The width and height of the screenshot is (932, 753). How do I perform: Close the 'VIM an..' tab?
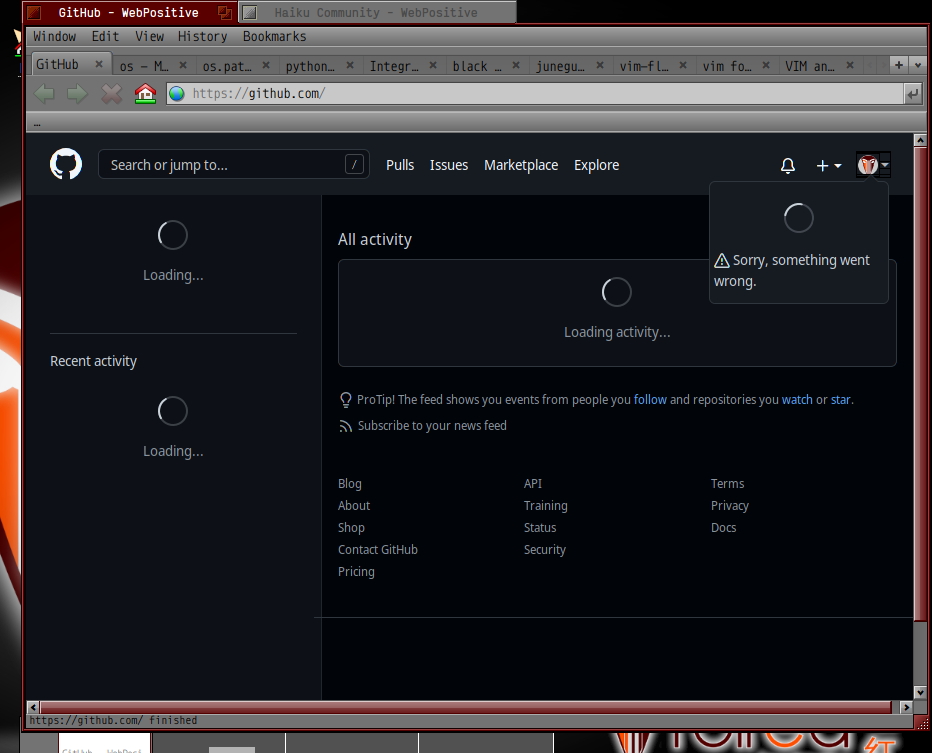pyautogui.click(x=850, y=65)
